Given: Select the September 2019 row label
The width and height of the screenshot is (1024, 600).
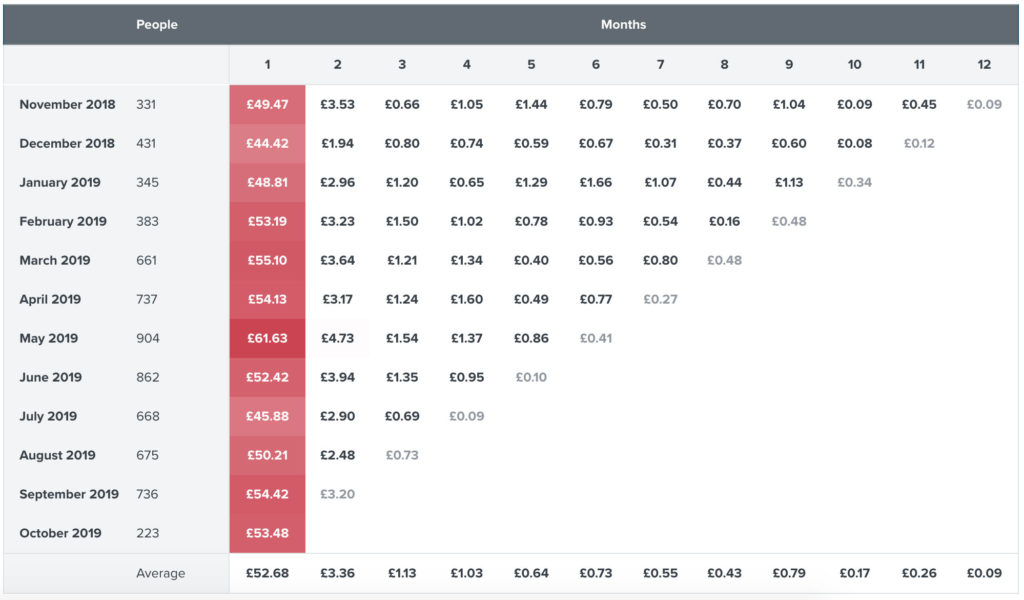Looking at the screenshot, I should pos(69,494).
